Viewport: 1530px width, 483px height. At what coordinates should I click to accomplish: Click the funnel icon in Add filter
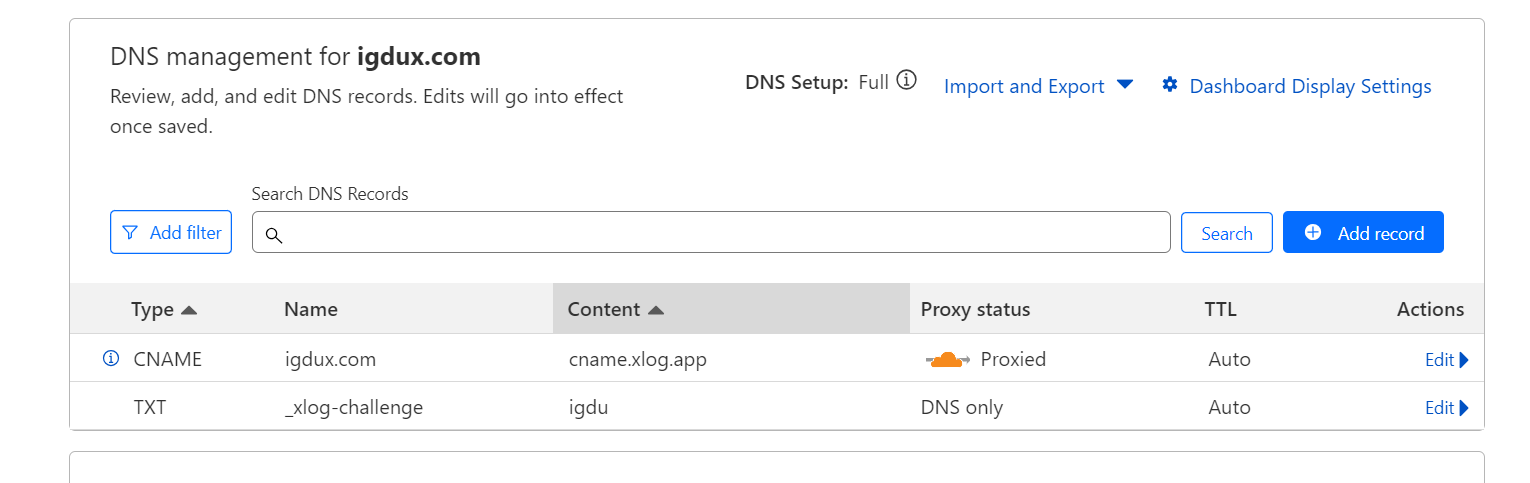point(130,233)
